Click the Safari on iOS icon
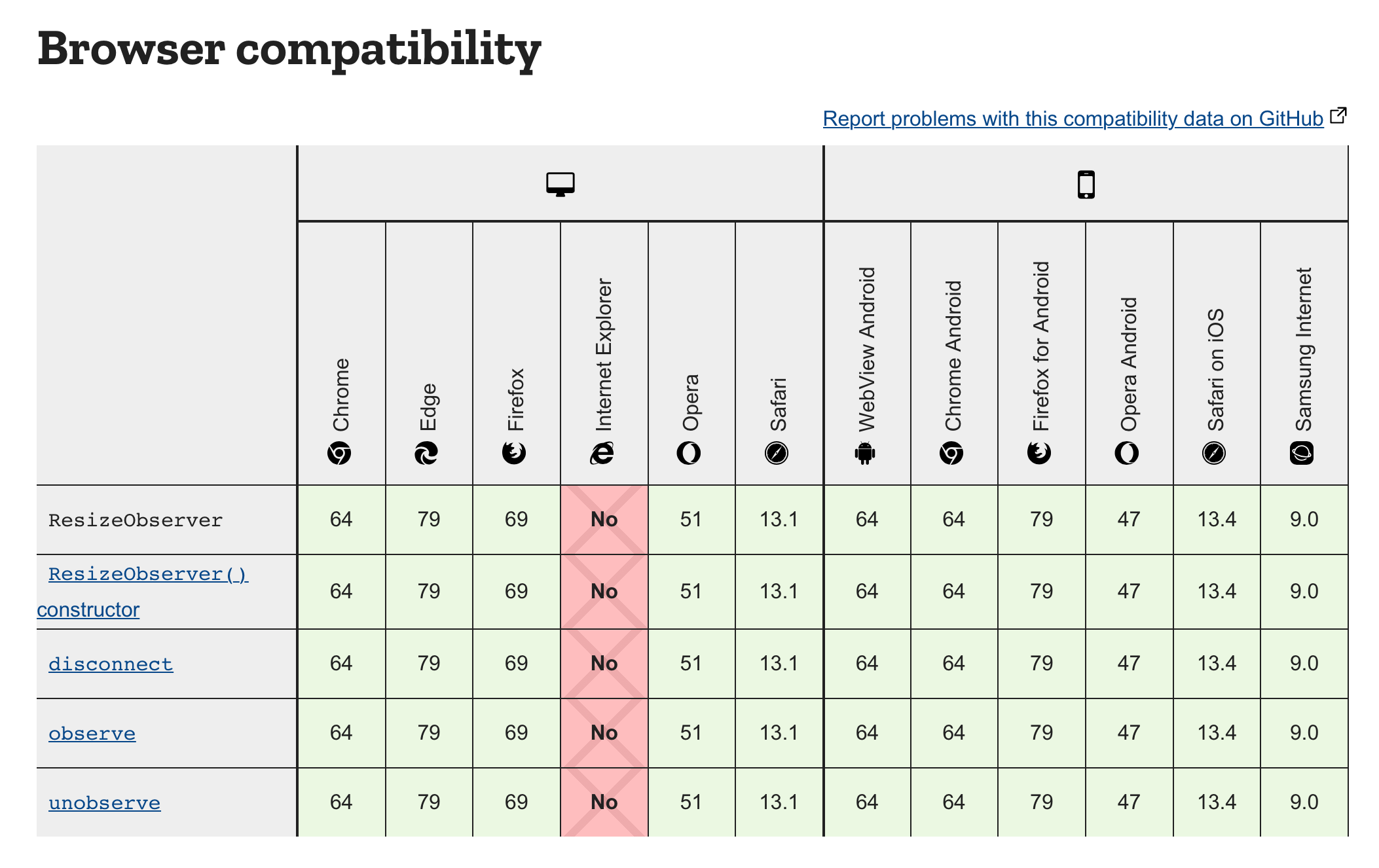 click(x=1214, y=453)
